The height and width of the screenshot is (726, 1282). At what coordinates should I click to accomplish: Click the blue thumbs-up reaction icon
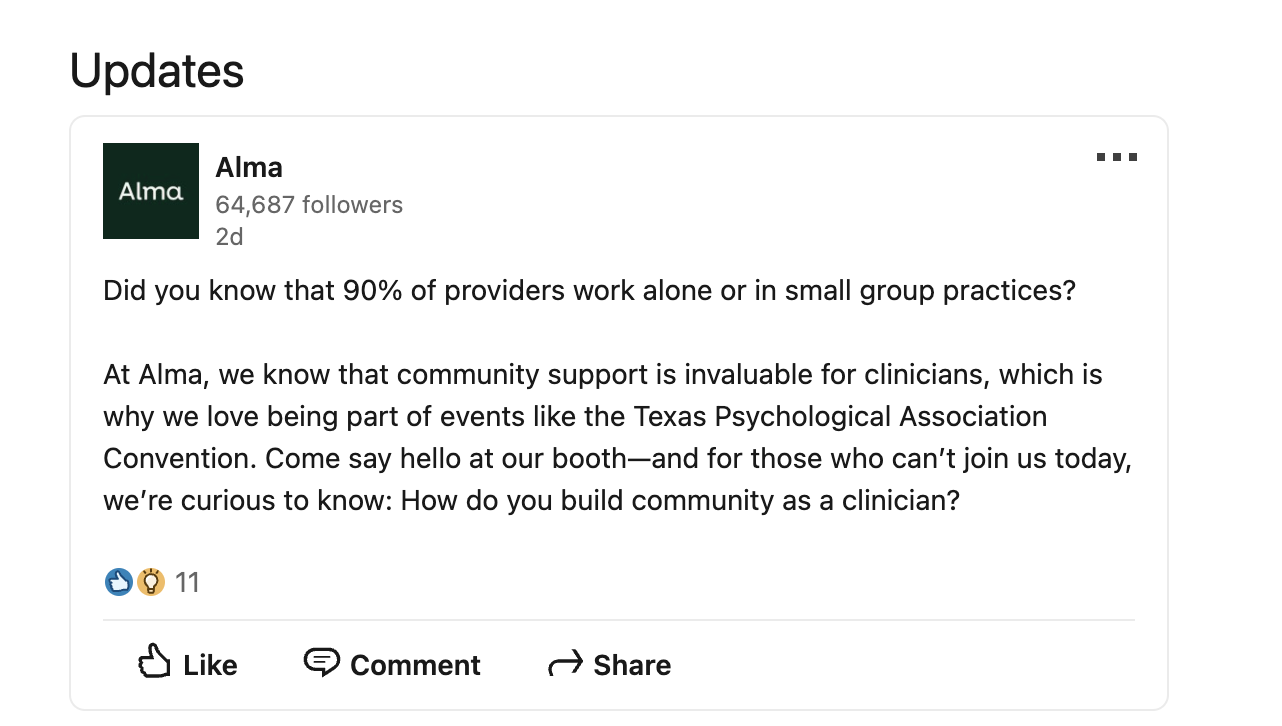(119, 582)
